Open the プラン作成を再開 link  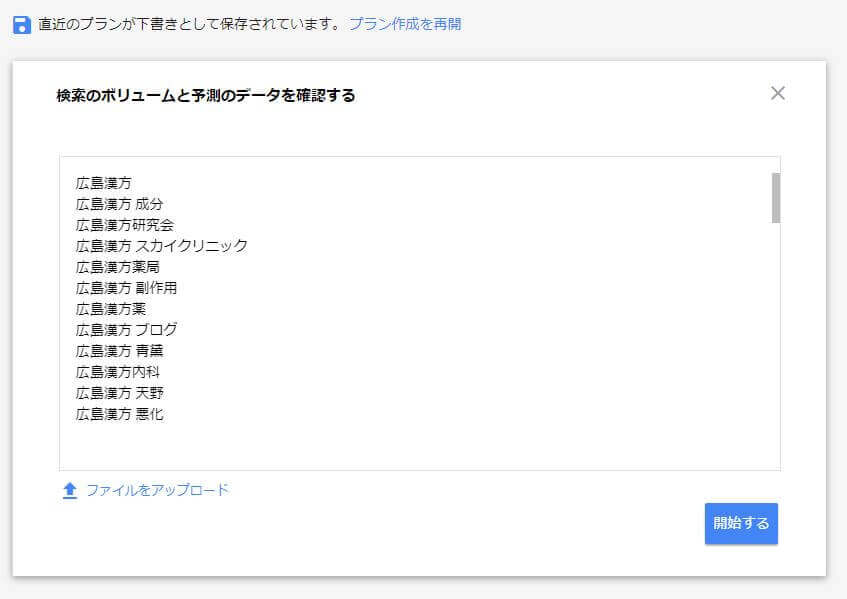point(405,24)
